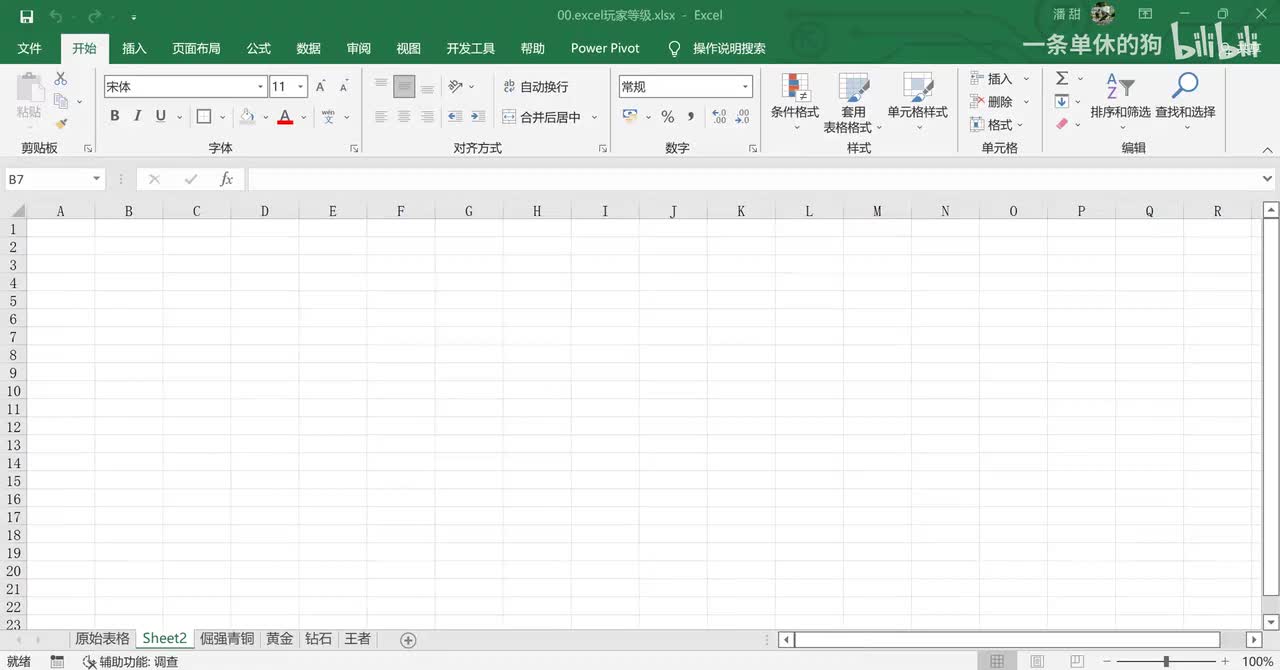The height and width of the screenshot is (670, 1280).
Task: Toggle Underline formatting
Action: 161,116
